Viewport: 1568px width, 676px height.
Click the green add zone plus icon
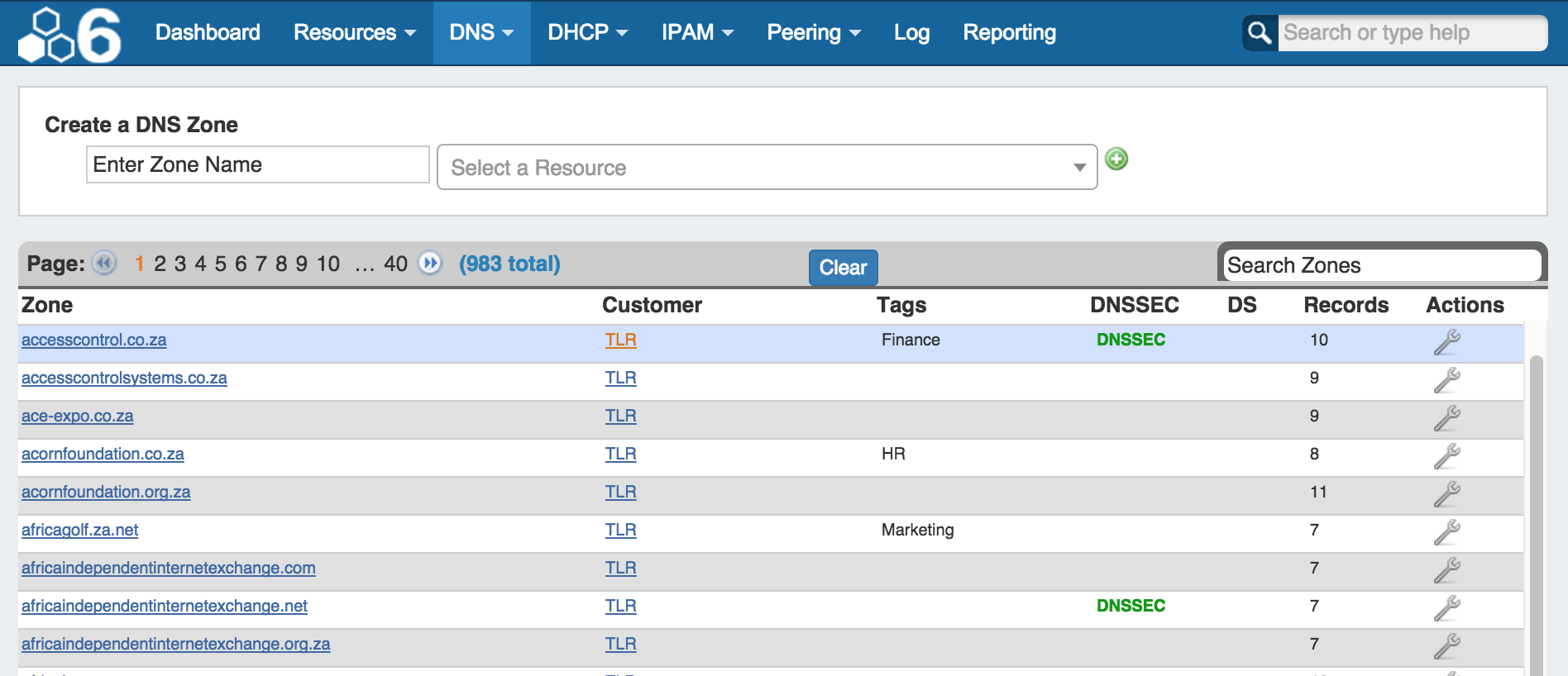1116,159
